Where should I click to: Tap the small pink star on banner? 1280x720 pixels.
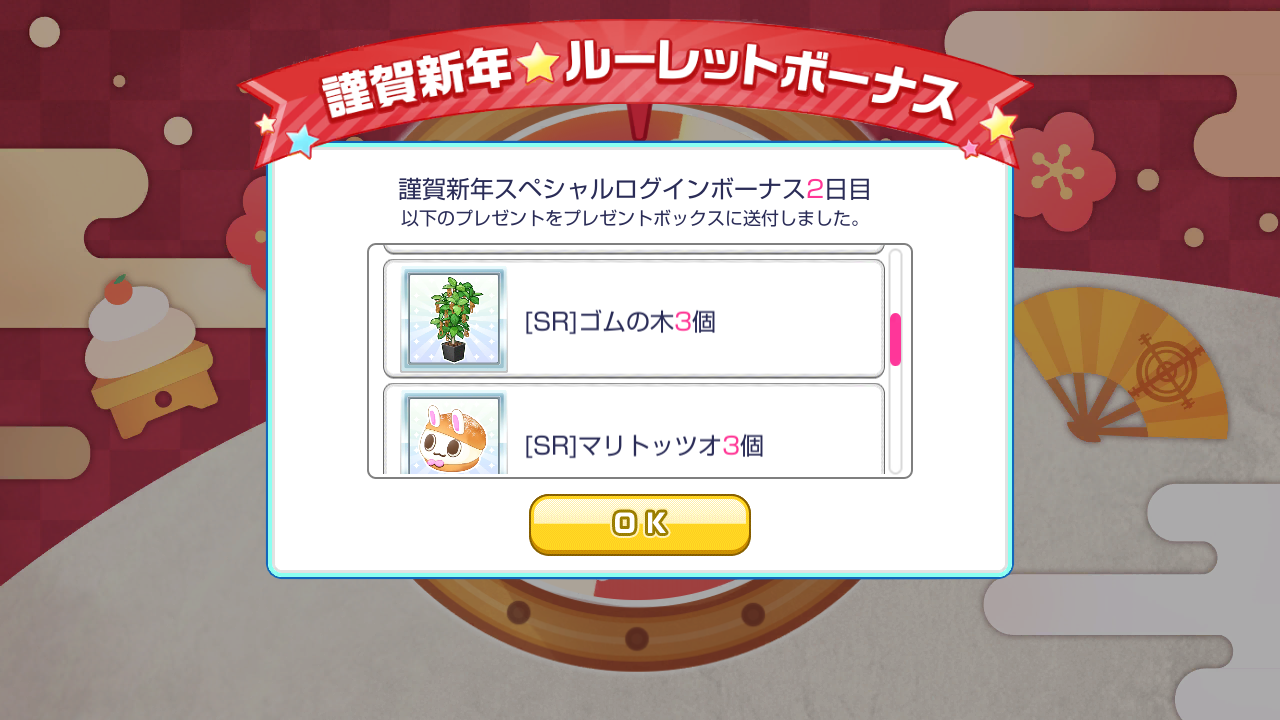pos(969,149)
